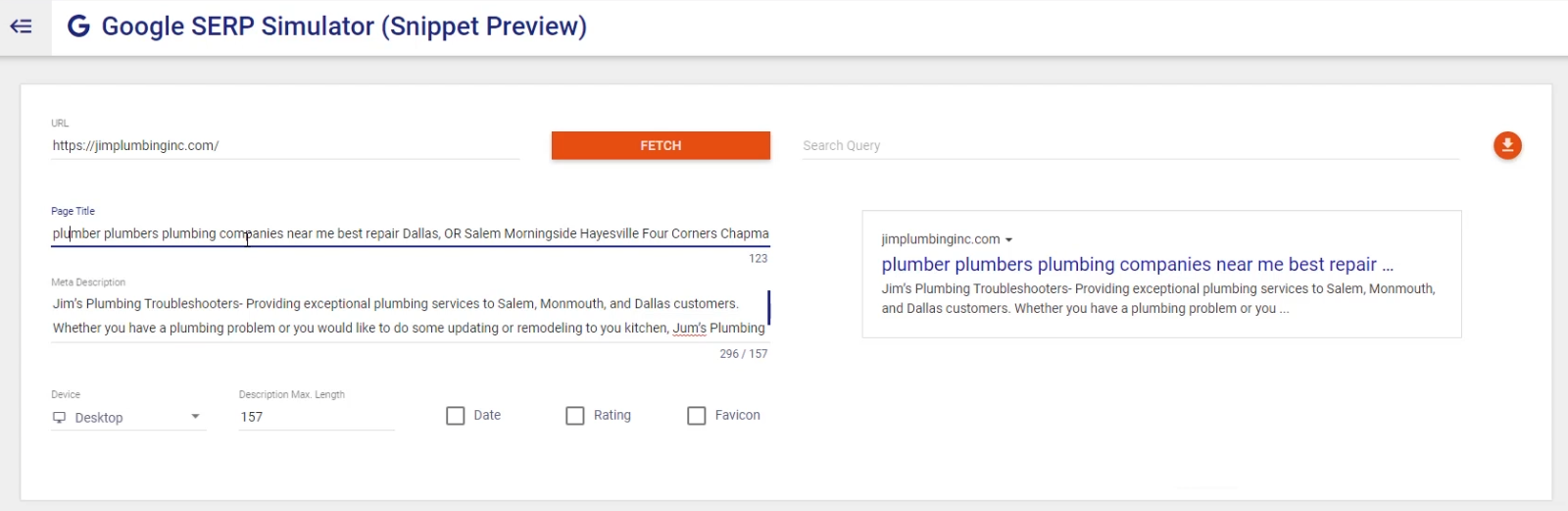This screenshot has width=1568, height=511.
Task: Check the Favicon option
Action: tap(697, 416)
